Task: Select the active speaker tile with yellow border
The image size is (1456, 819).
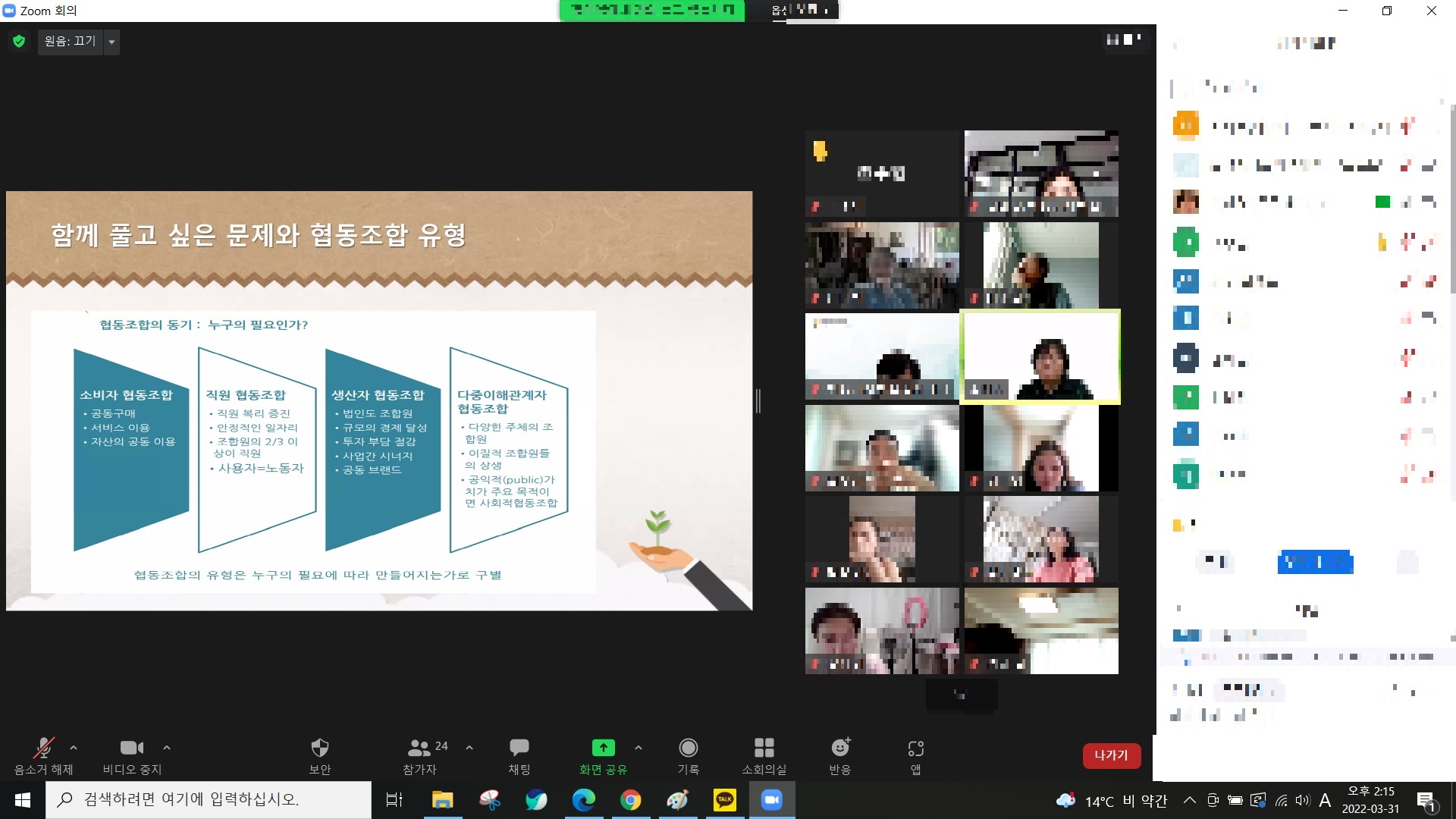Action: (x=1040, y=356)
